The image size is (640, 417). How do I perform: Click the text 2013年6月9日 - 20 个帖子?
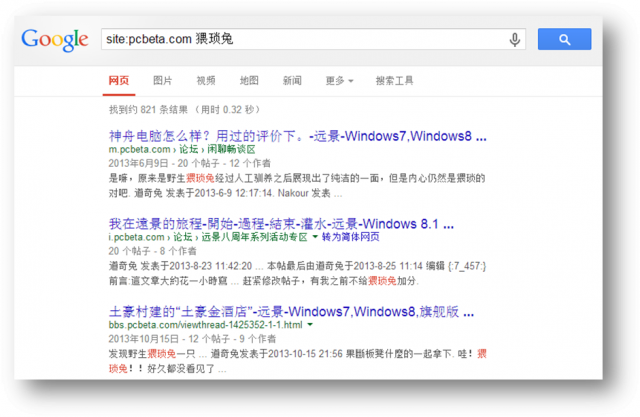pyautogui.click(x=164, y=163)
